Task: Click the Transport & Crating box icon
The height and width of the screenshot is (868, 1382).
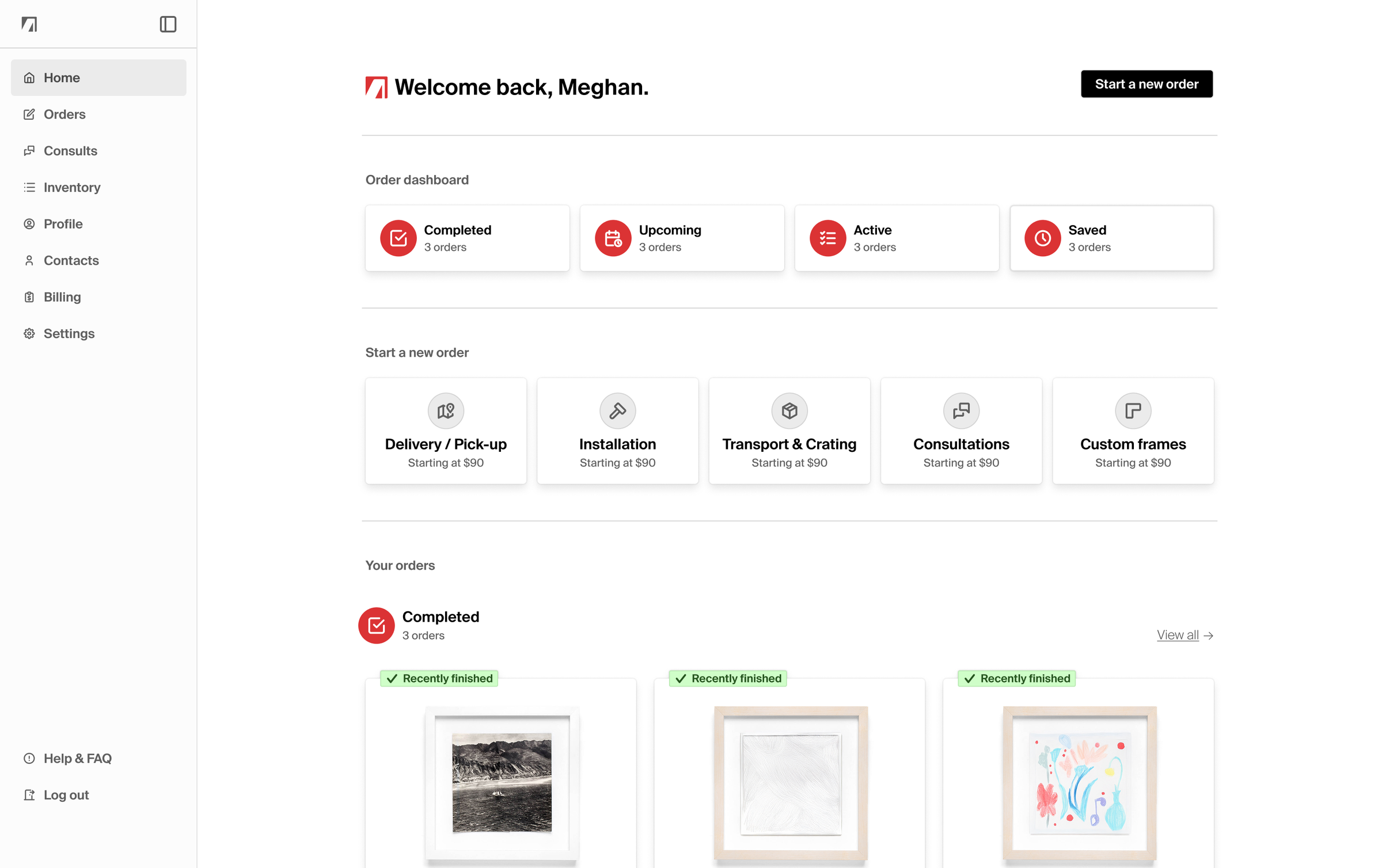Action: click(x=789, y=410)
